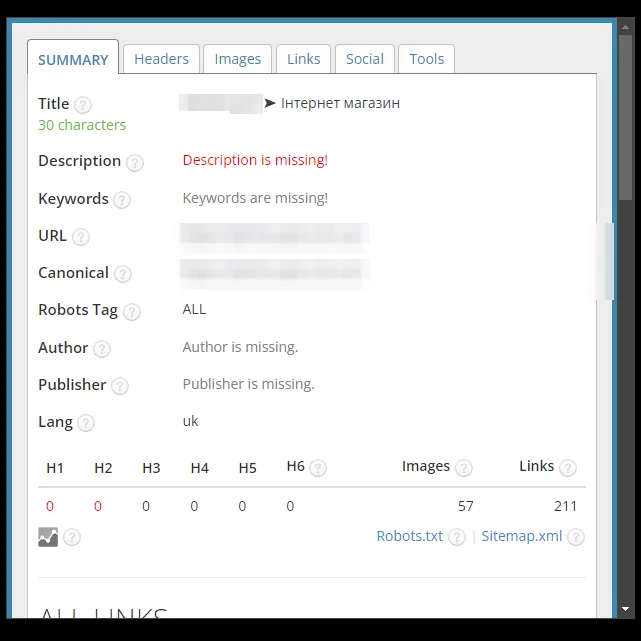Click the title text 'Інтернет магазин'
The image size is (641, 641).
(340, 103)
